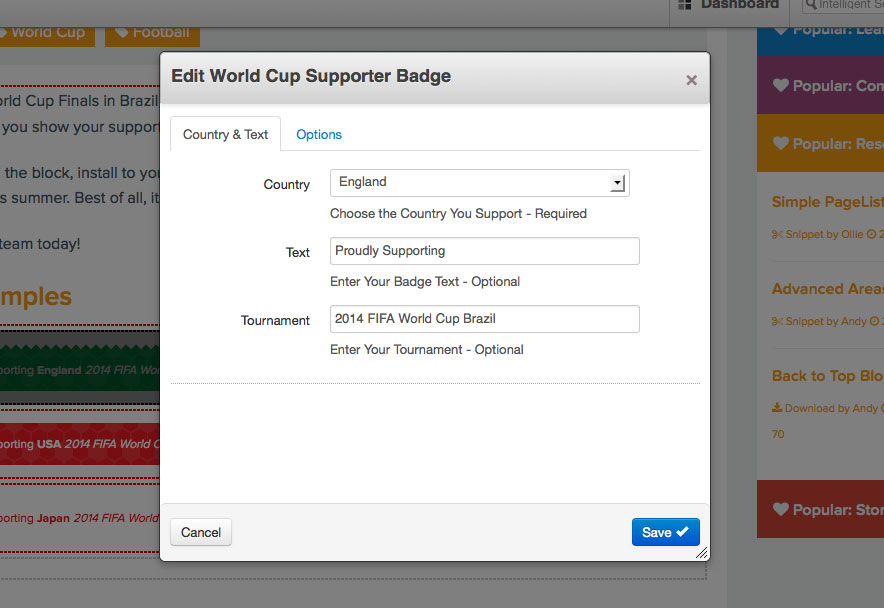This screenshot has width=884, height=608.
Task: Click the Intelligent Search box
Action: pos(843,5)
